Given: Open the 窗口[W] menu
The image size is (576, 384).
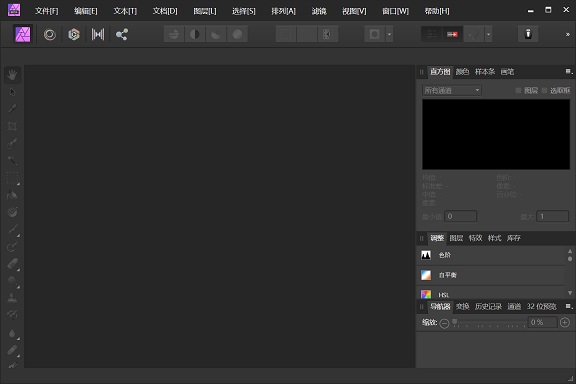Looking at the screenshot, I should tap(395, 11).
